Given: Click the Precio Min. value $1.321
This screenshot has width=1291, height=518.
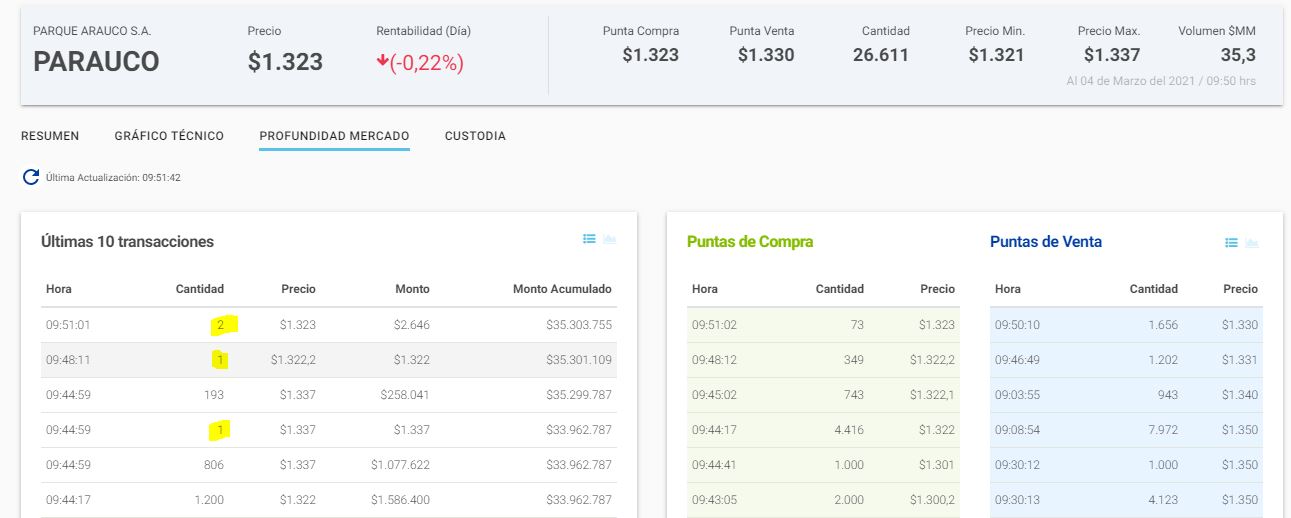Looking at the screenshot, I should click(x=996, y=55).
